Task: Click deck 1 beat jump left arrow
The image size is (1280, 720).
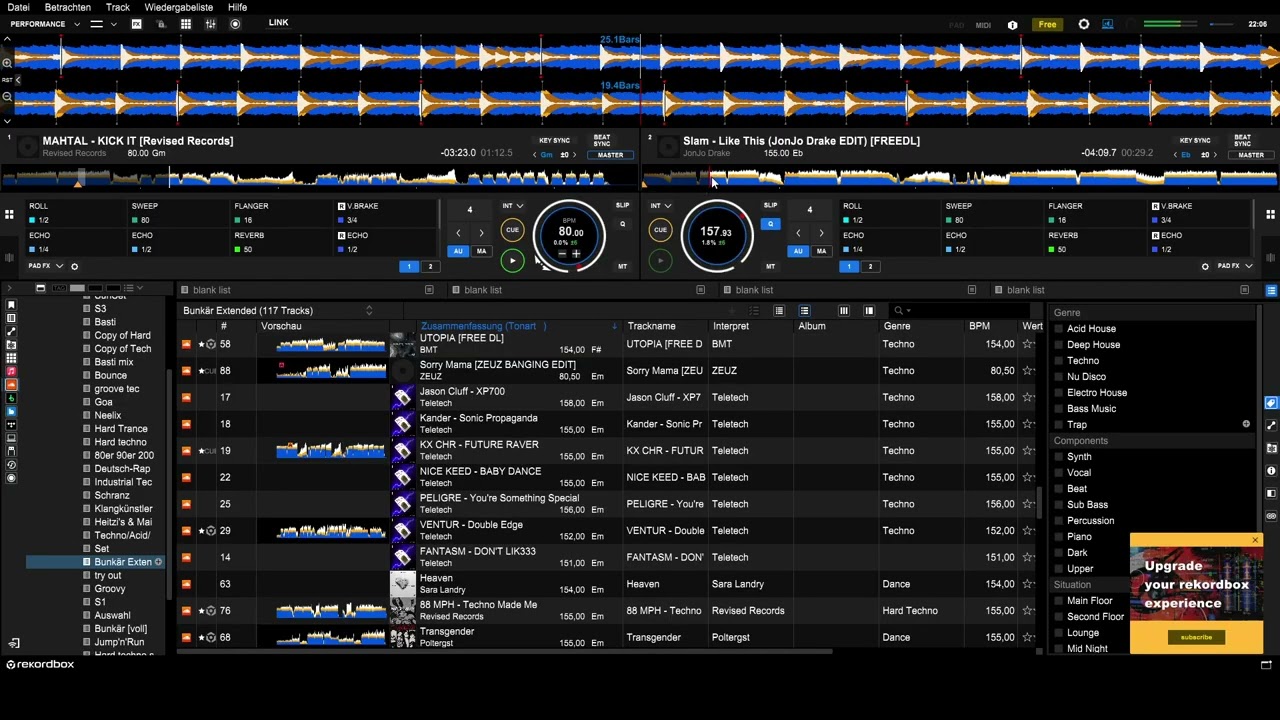Action: (458, 233)
